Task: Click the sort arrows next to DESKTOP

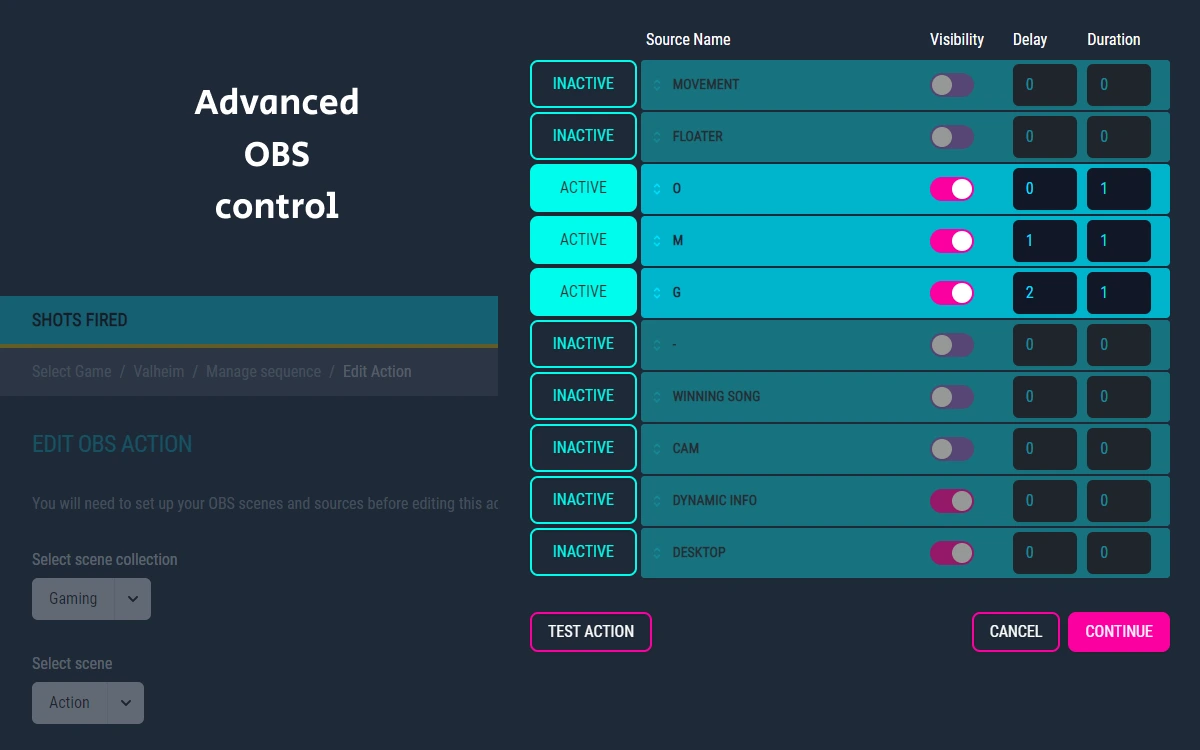Action: click(x=657, y=553)
